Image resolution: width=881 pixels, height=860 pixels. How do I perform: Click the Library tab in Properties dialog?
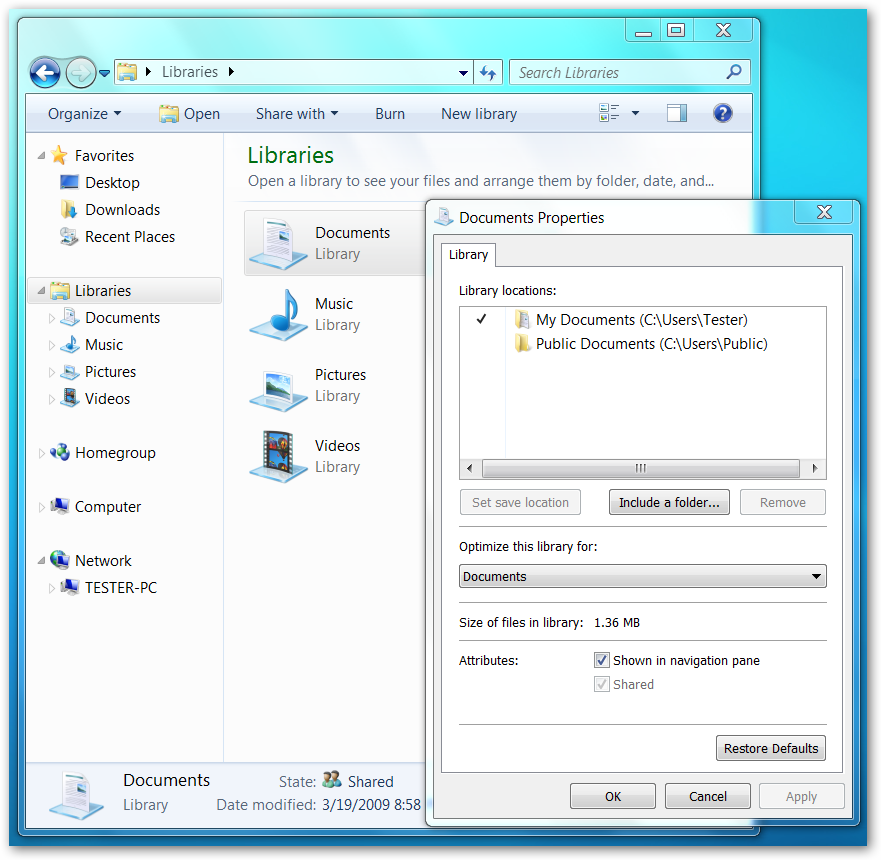tap(468, 254)
